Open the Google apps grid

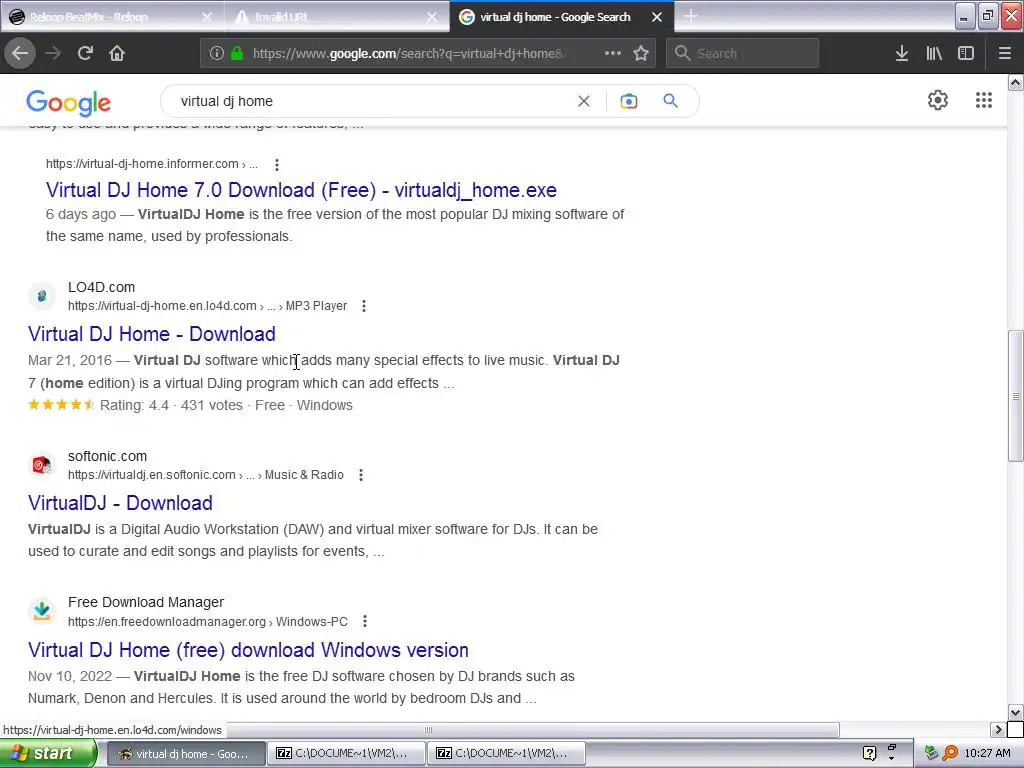984,100
